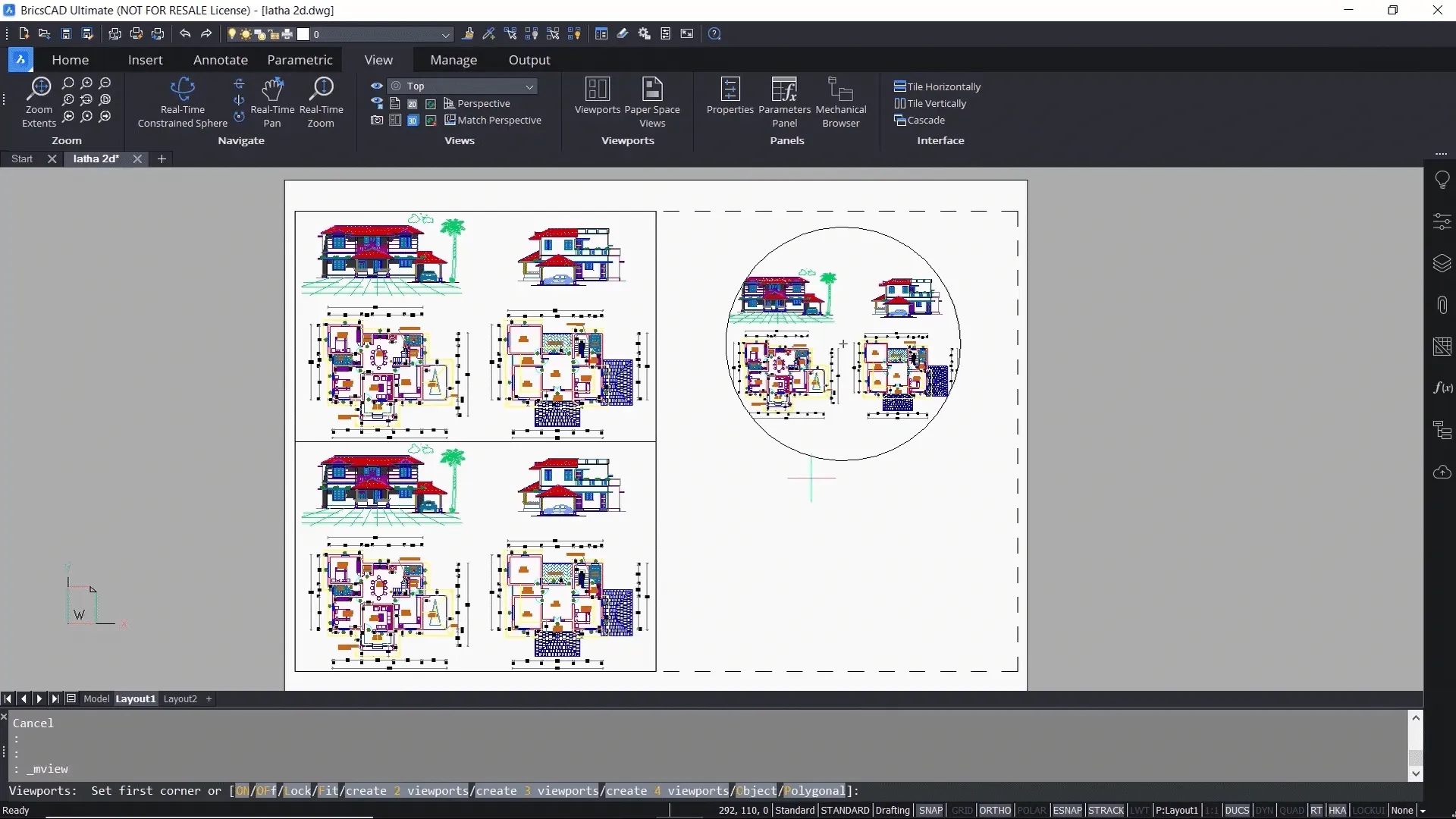Expand the status bar options arrow
1456x819 pixels.
click(1423, 811)
